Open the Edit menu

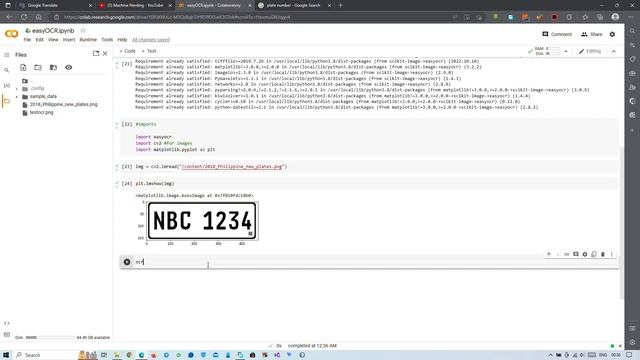coord(40,40)
